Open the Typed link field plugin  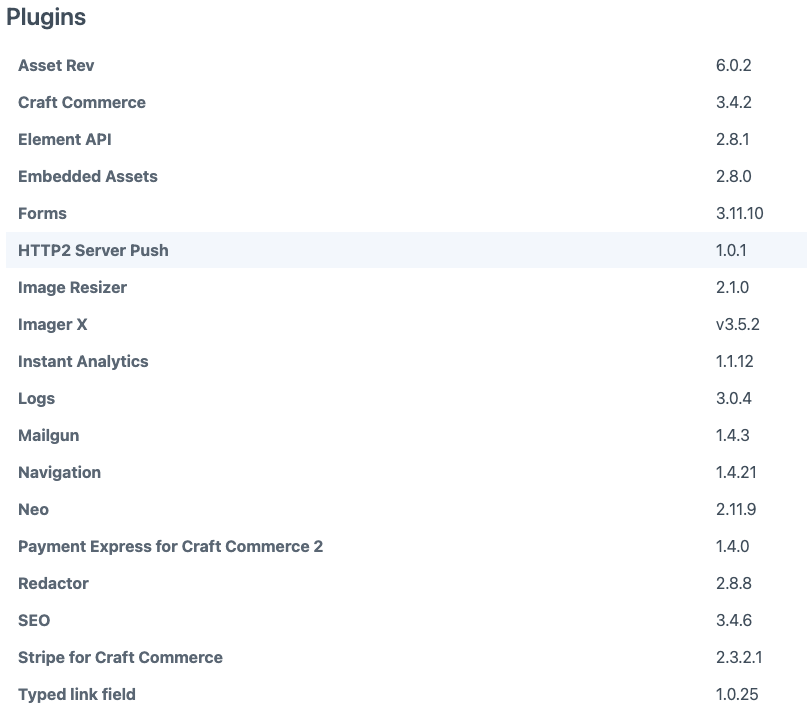(76, 694)
